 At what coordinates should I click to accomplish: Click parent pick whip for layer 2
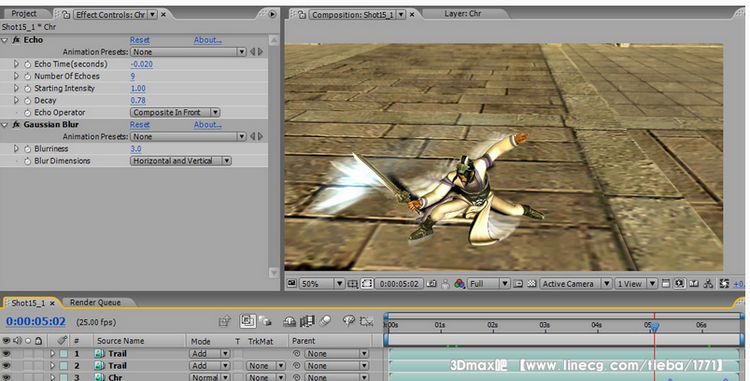(297, 365)
